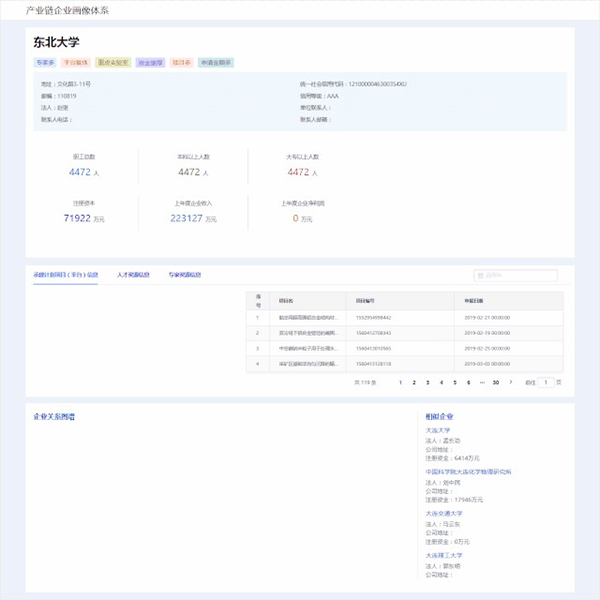Select page 1 in pagination

pyautogui.click(x=400, y=382)
